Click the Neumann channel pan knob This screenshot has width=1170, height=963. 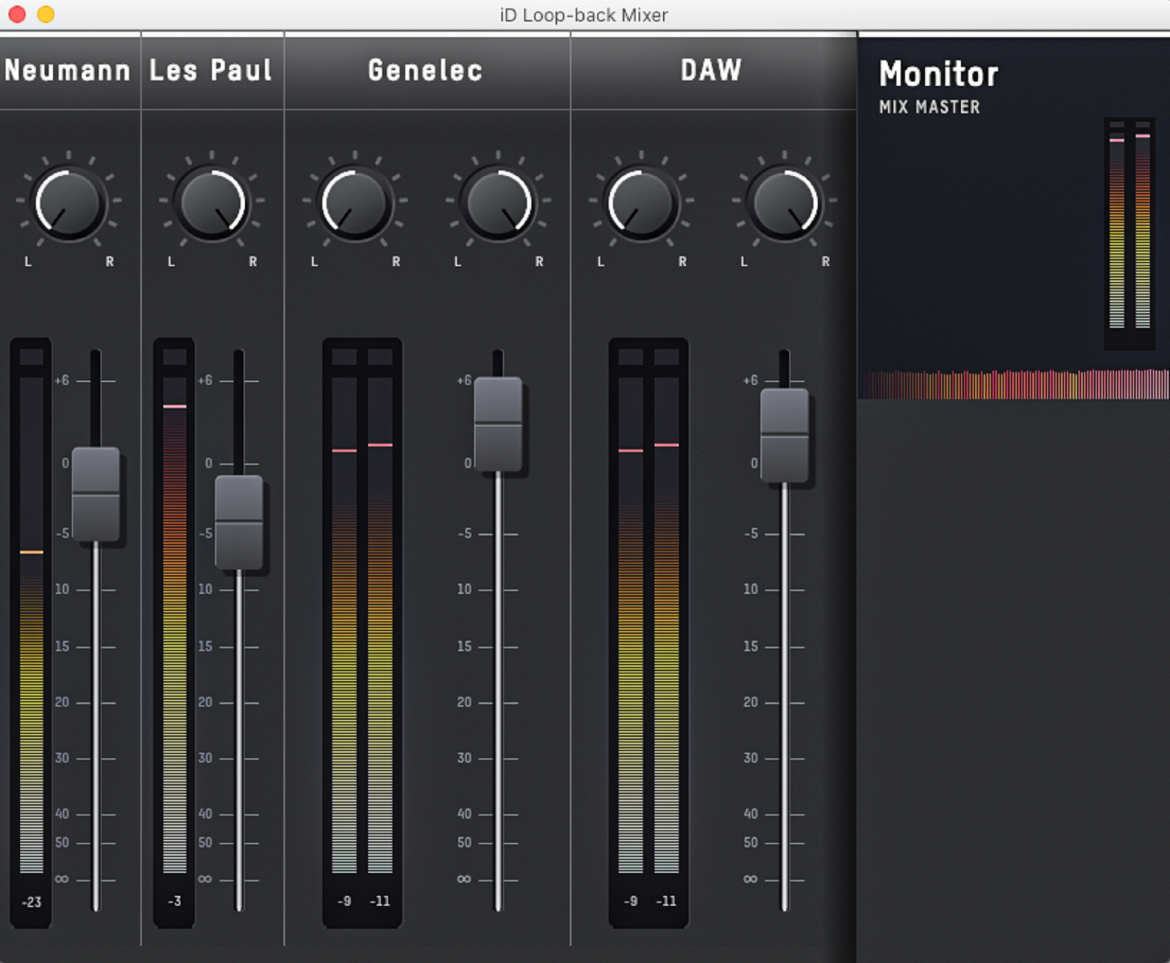pos(68,204)
